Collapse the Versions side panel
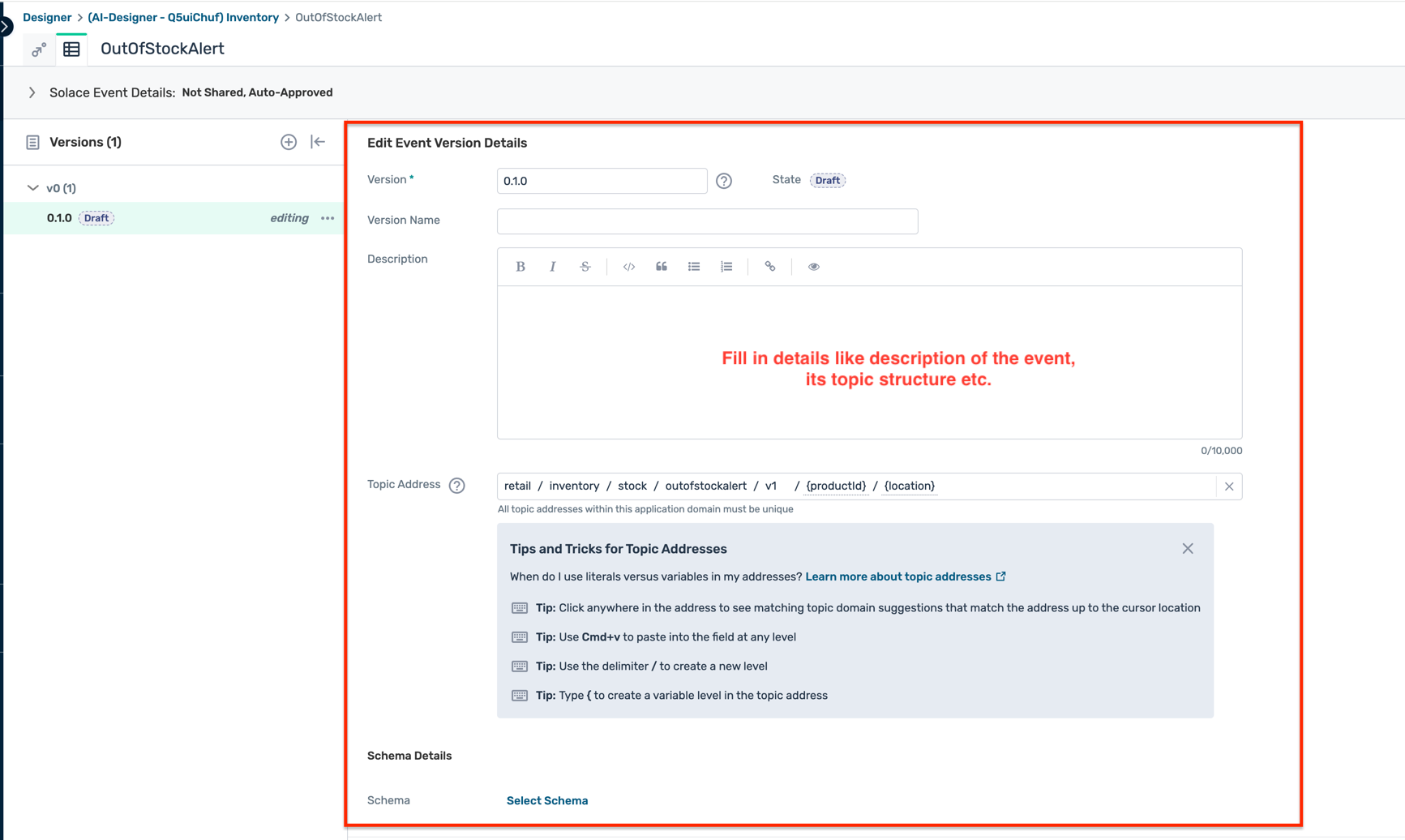The height and width of the screenshot is (840, 1405). [x=318, y=142]
